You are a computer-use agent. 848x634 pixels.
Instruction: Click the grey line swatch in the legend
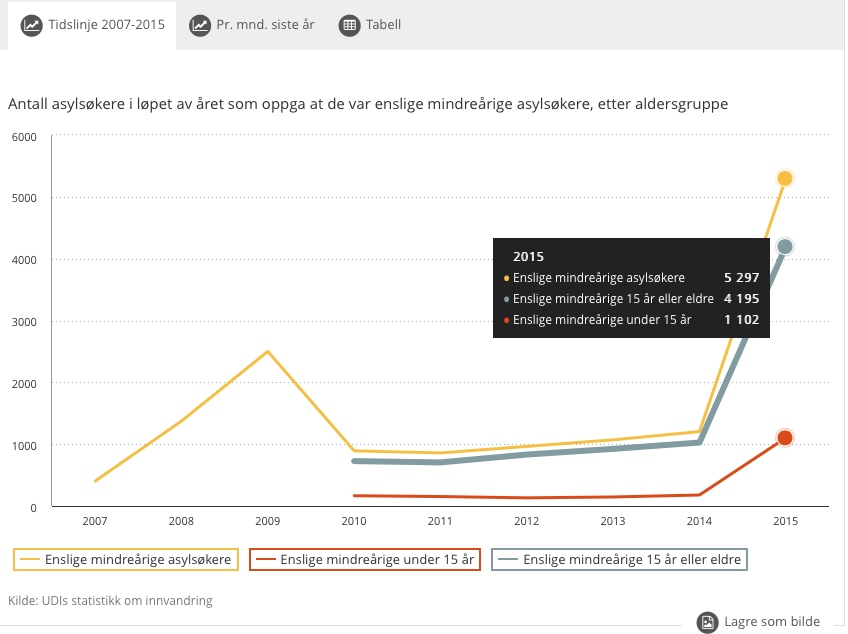pos(507,560)
